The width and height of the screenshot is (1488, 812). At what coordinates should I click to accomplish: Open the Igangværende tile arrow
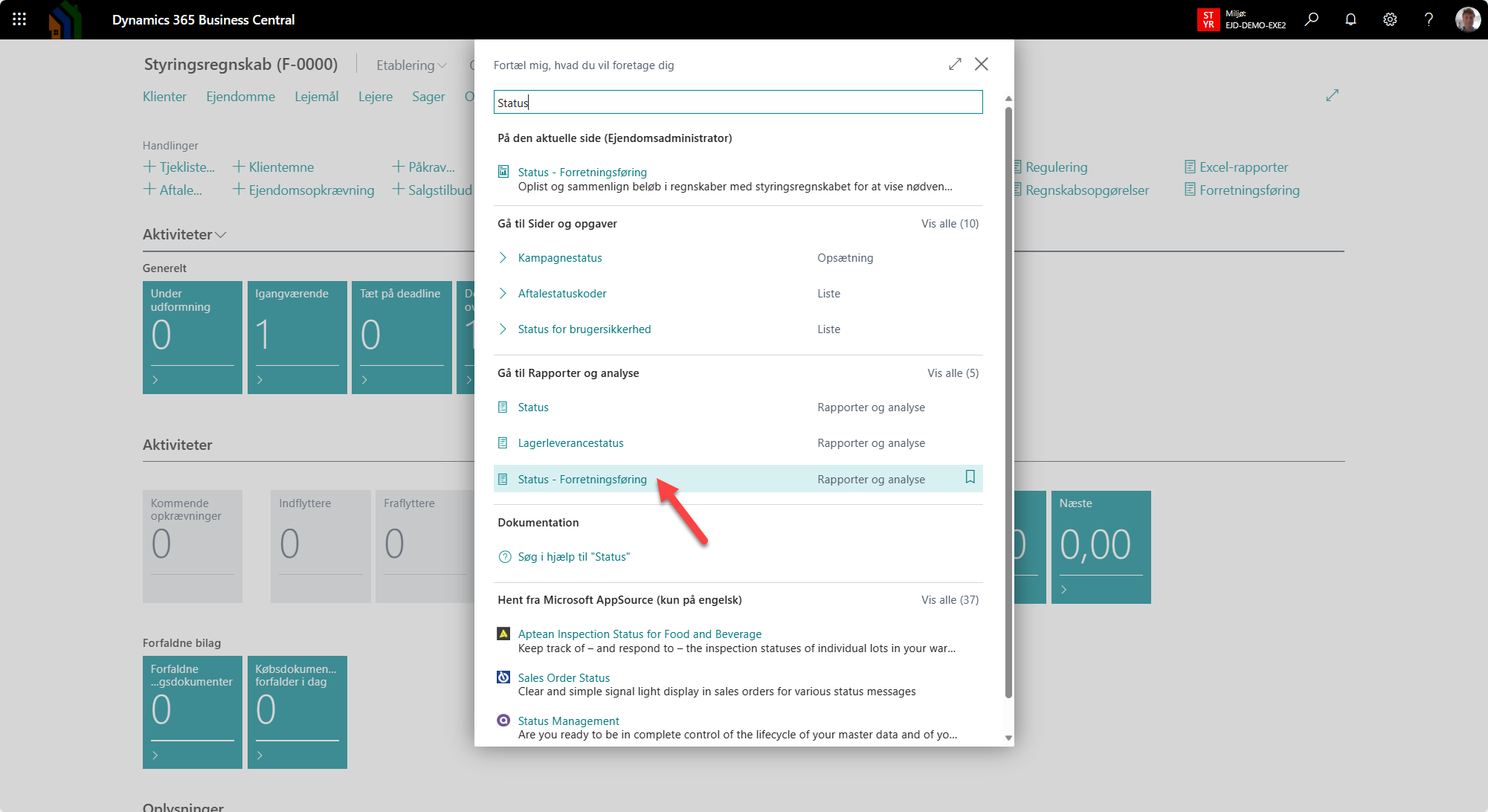260,380
